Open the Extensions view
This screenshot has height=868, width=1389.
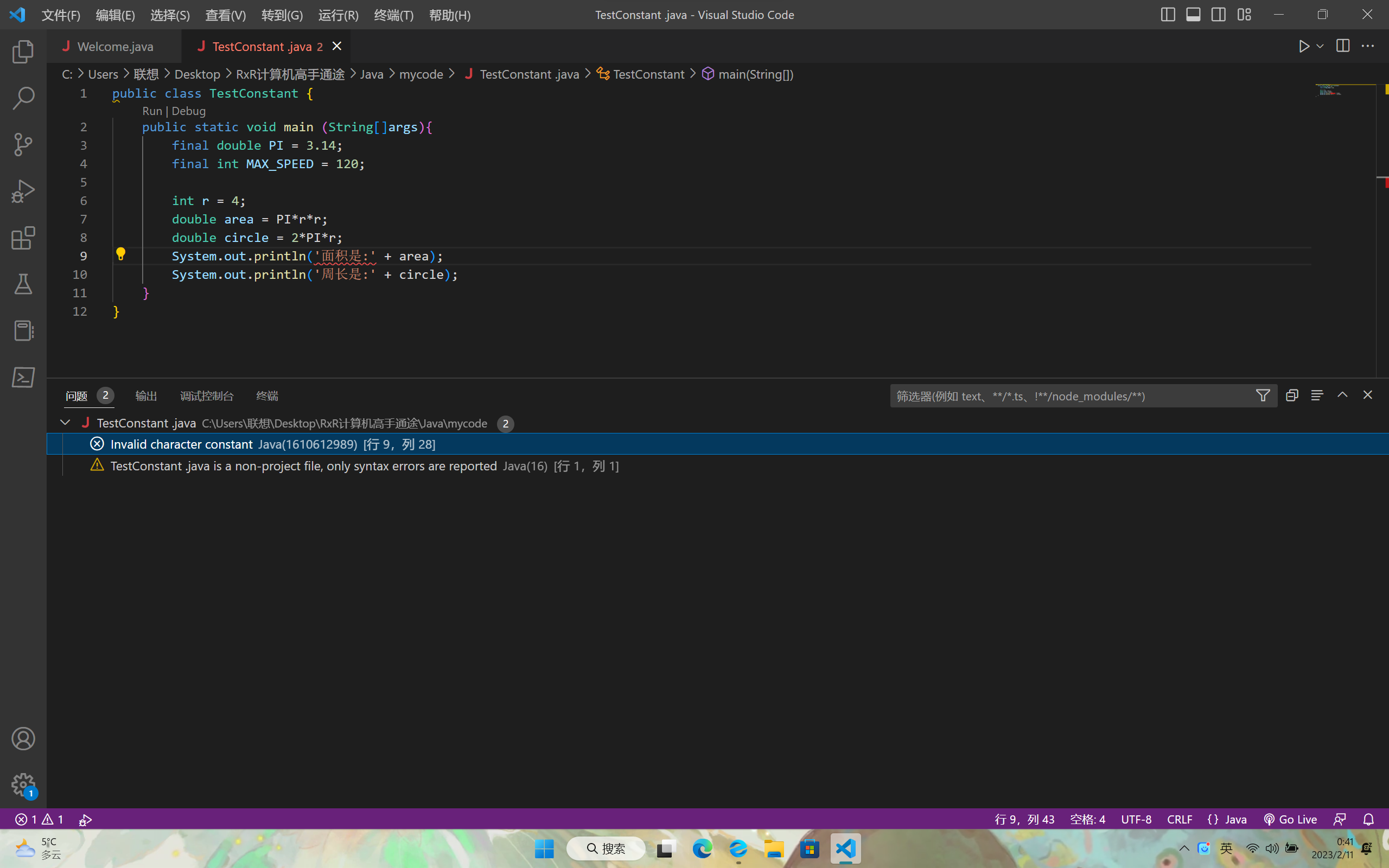[x=23, y=238]
